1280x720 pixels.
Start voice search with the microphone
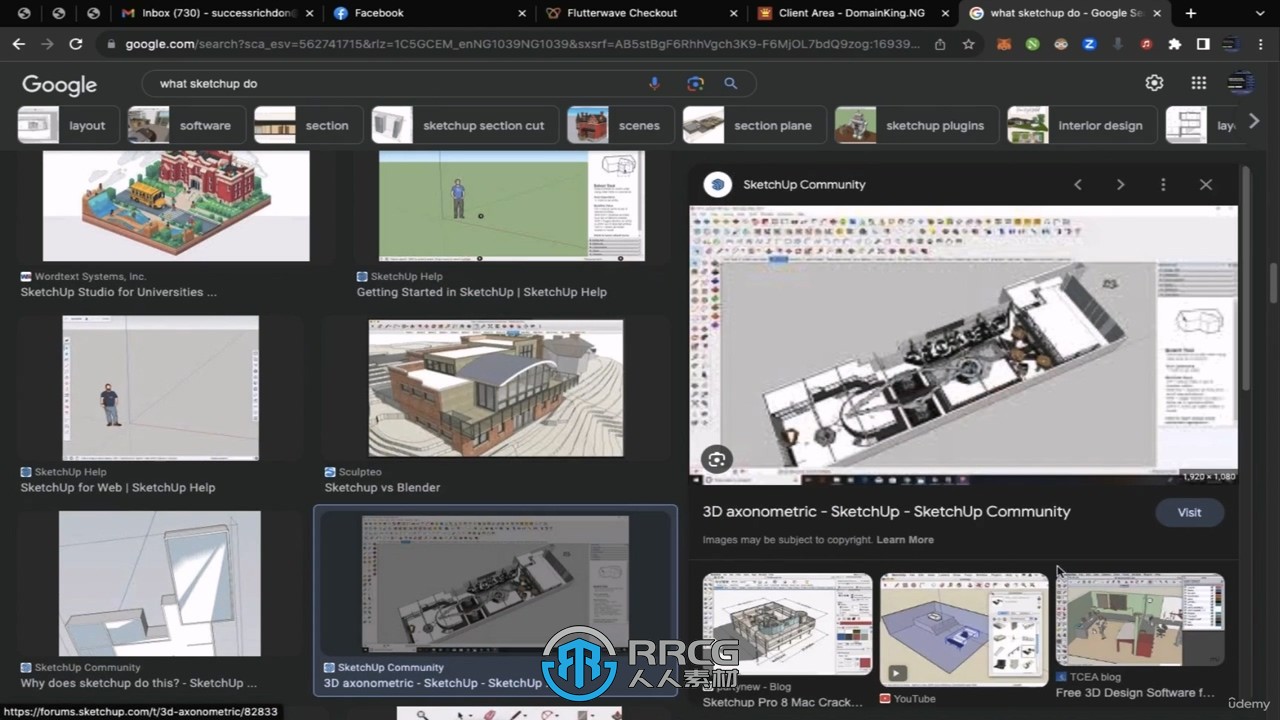(655, 84)
